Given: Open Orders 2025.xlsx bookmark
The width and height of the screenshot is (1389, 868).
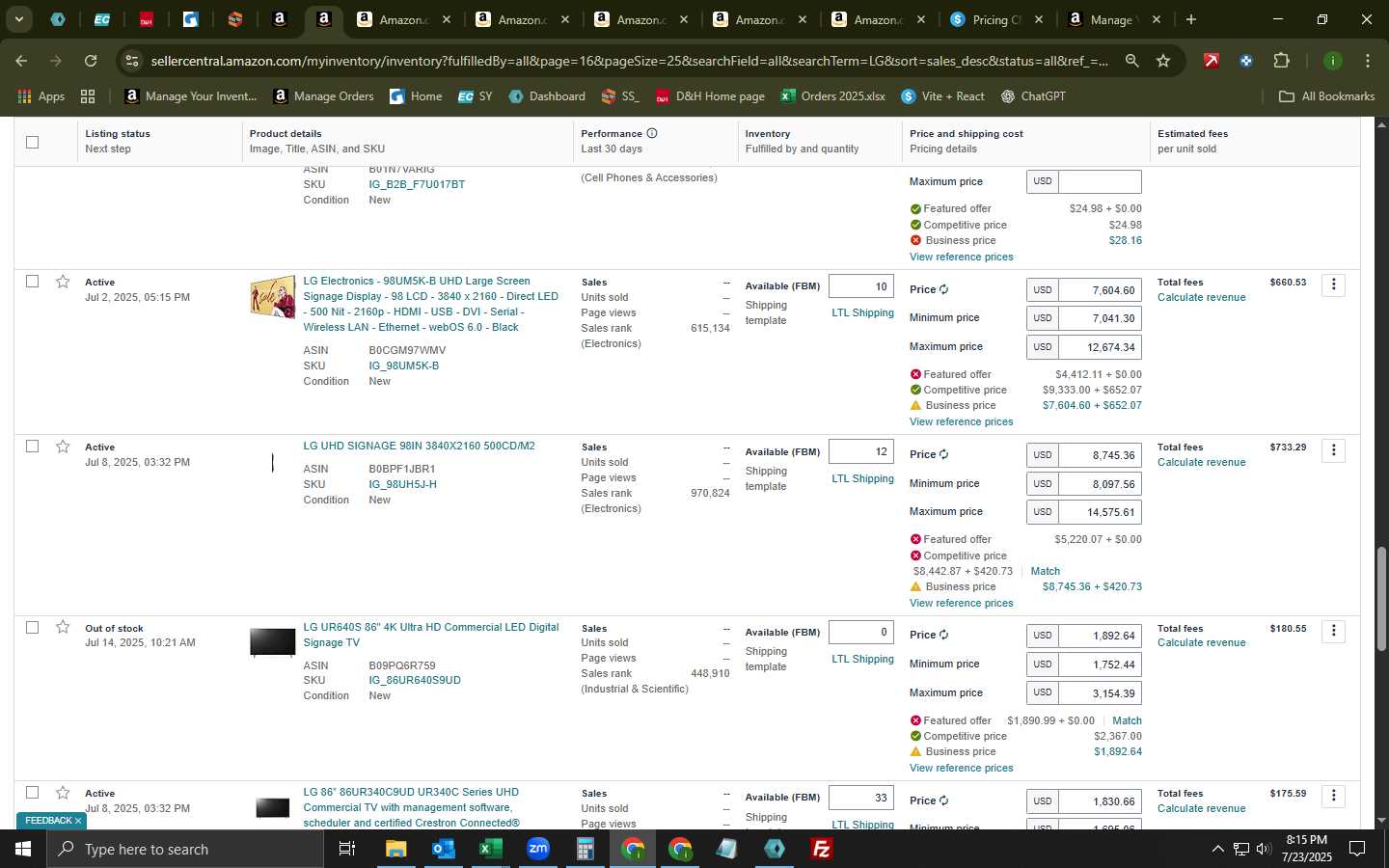Looking at the screenshot, I should [832, 96].
